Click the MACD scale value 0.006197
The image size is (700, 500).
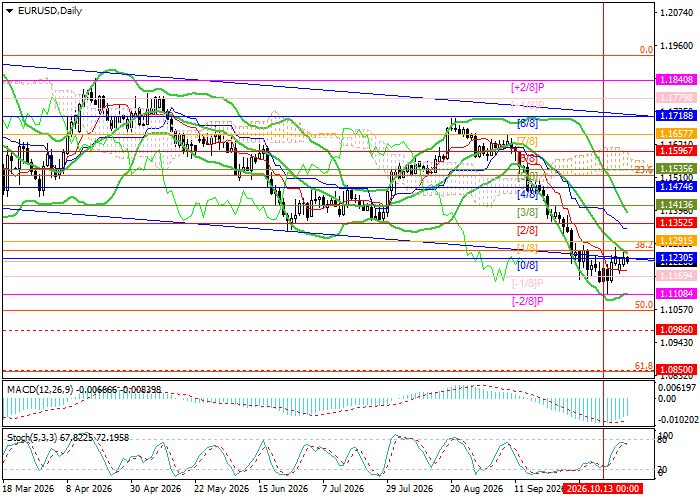677,389
